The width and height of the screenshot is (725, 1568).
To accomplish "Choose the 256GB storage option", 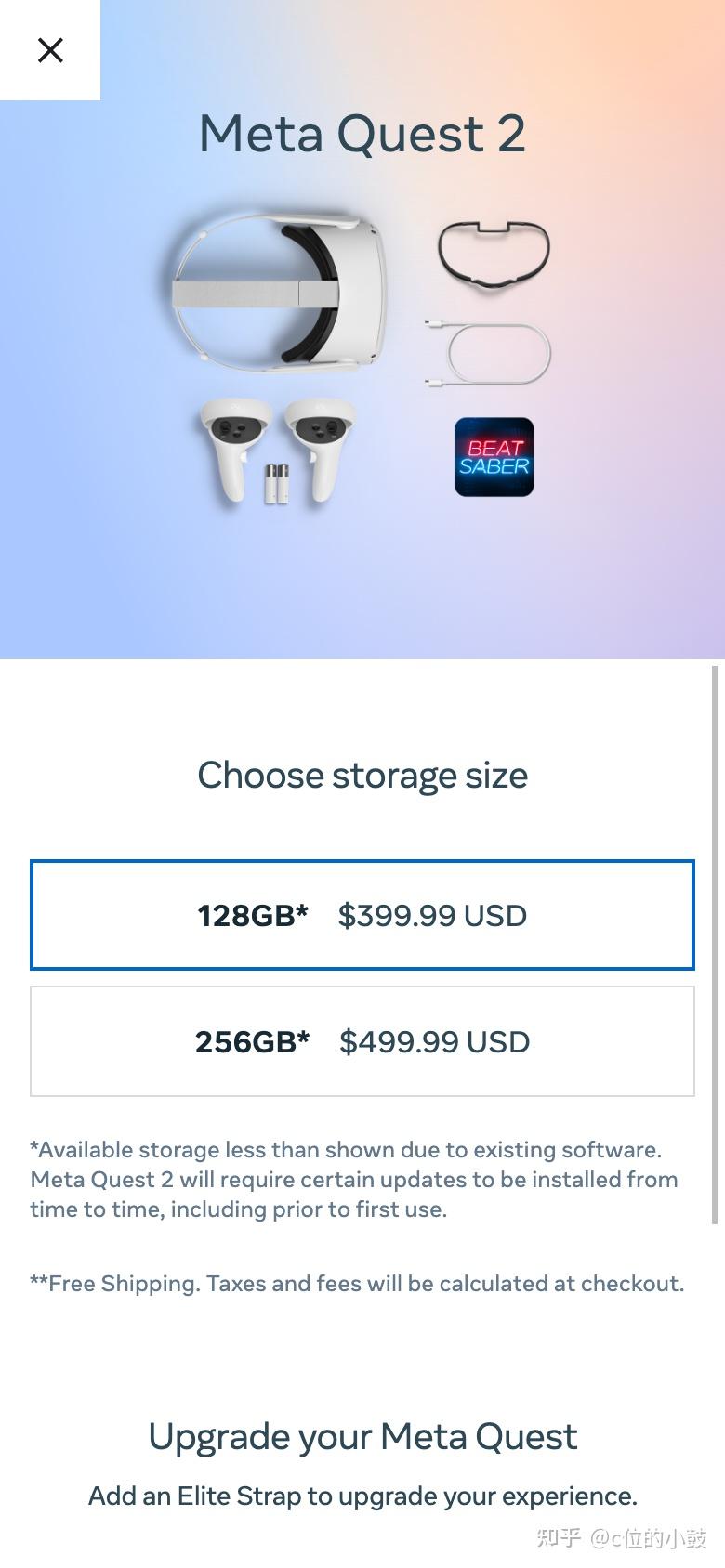I will pos(362,1041).
